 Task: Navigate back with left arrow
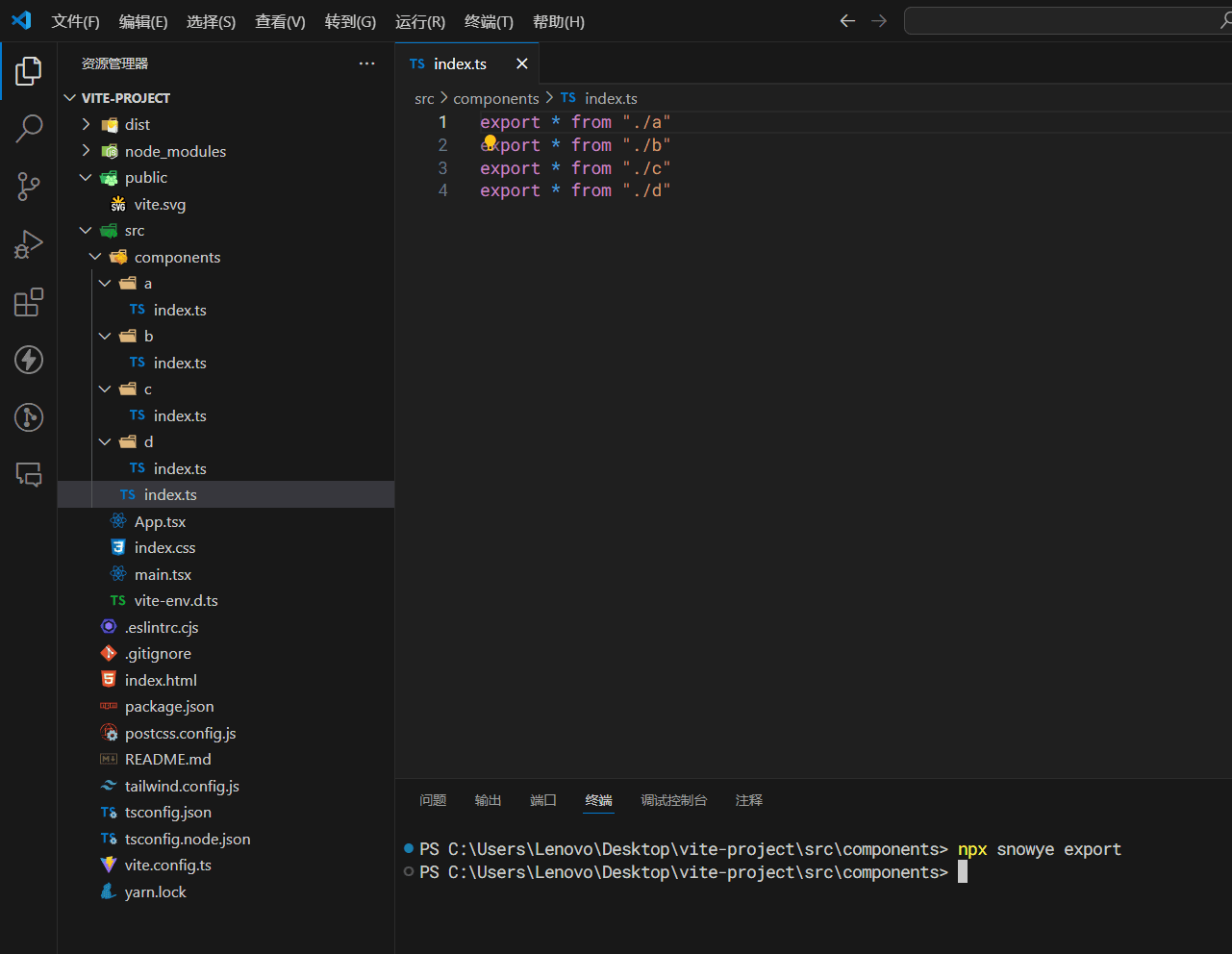coord(847,21)
